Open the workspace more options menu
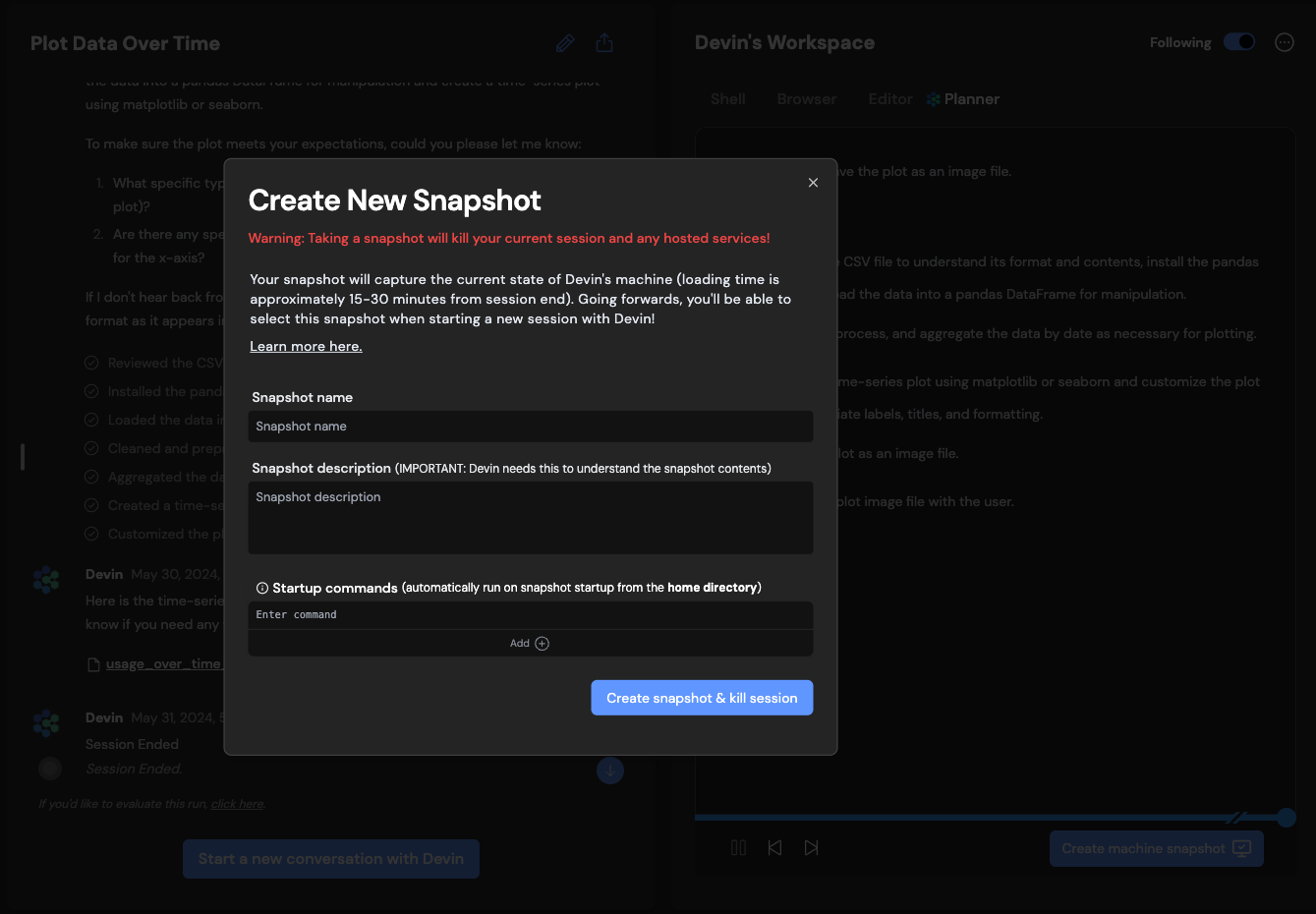The width and height of the screenshot is (1316, 914). 1285,42
